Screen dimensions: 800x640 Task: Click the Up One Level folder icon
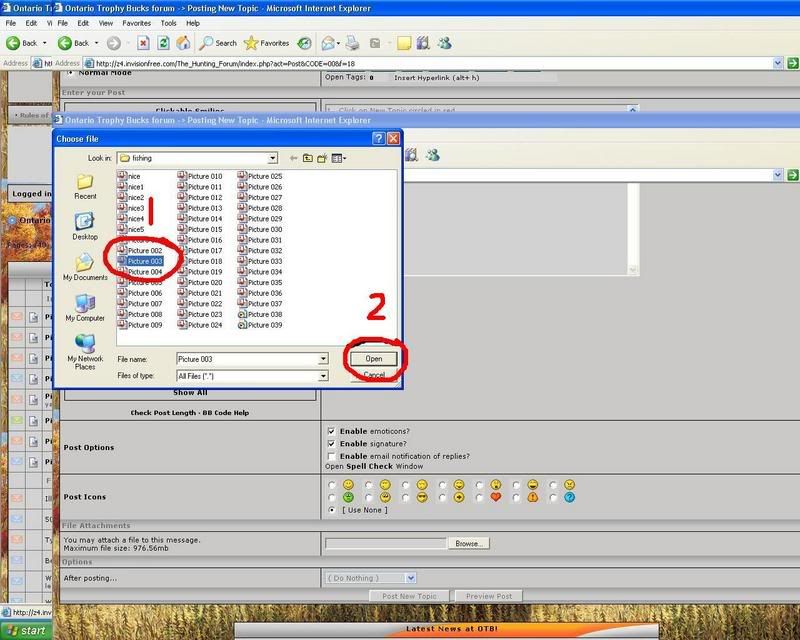pyautogui.click(x=308, y=158)
